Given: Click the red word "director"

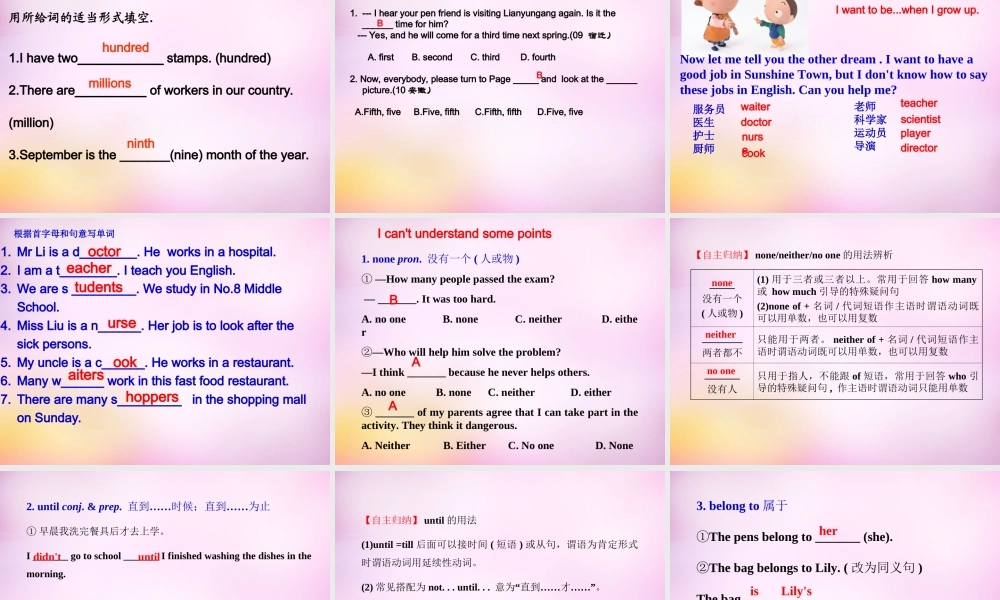Looking at the screenshot, I should [918, 148].
